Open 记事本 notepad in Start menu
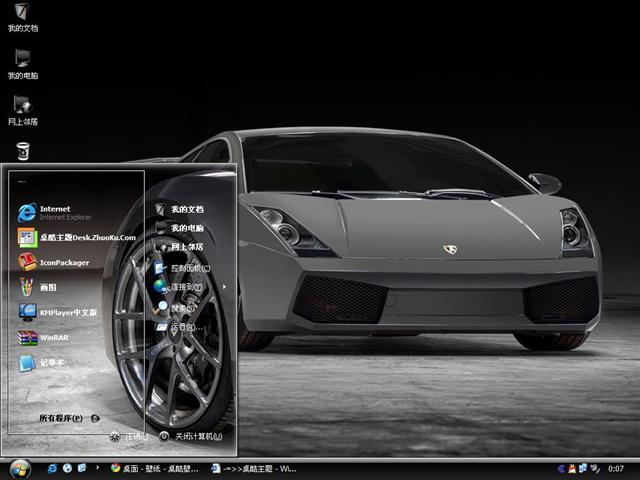Viewport: 640px width, 480px height. click(41, 363)
